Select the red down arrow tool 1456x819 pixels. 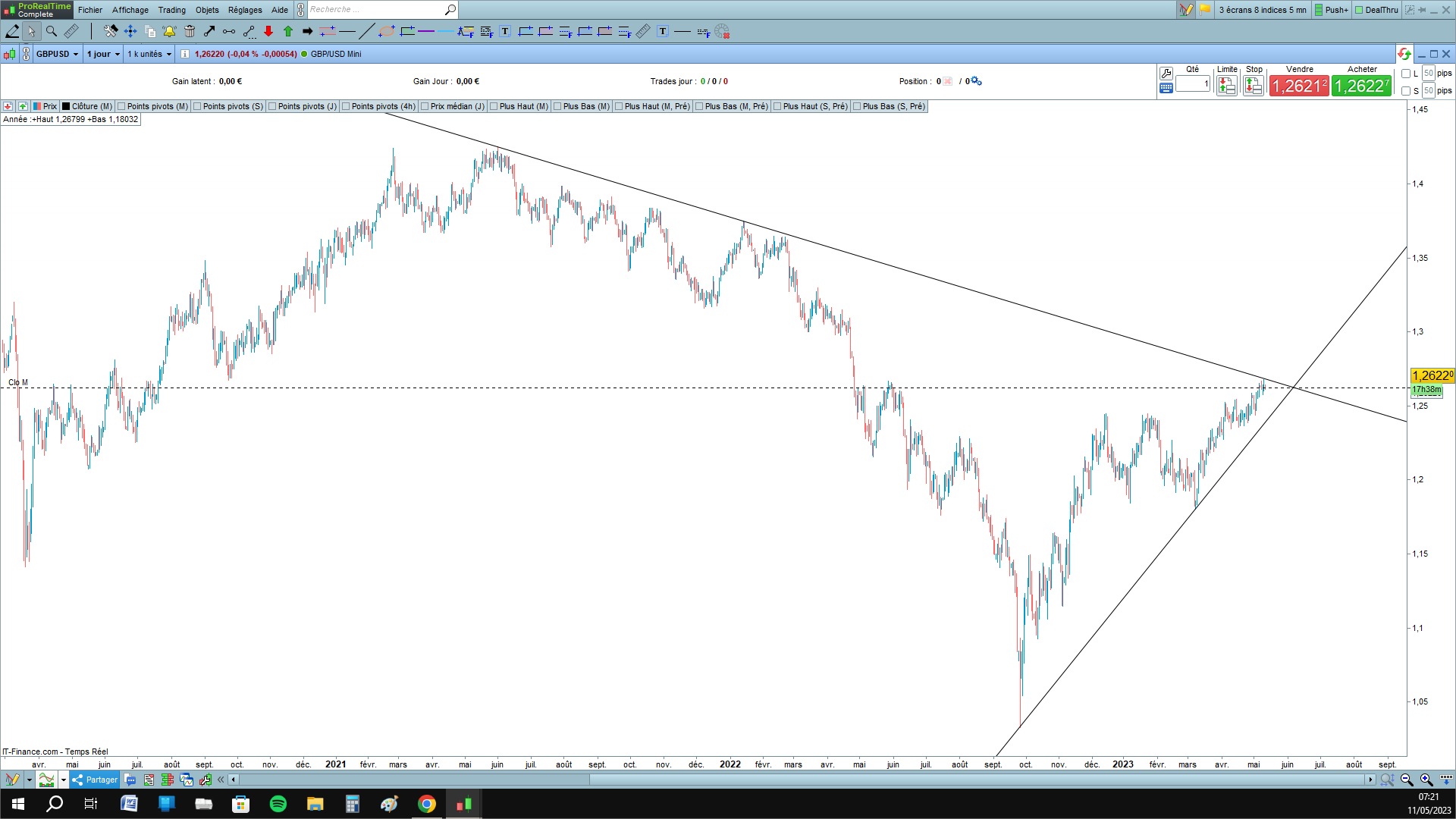tap(268, 31)
